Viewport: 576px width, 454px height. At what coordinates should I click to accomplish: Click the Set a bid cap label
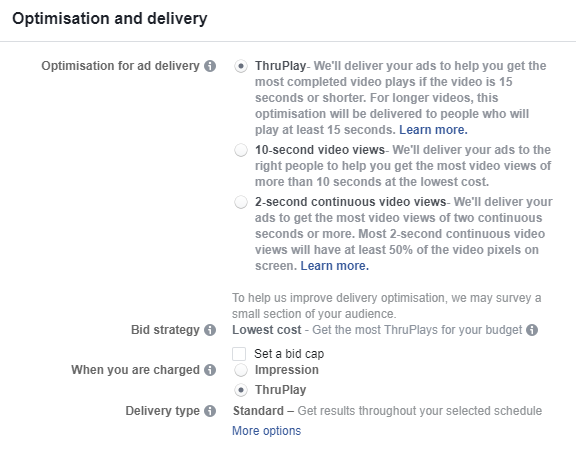(x=289, y=354)
